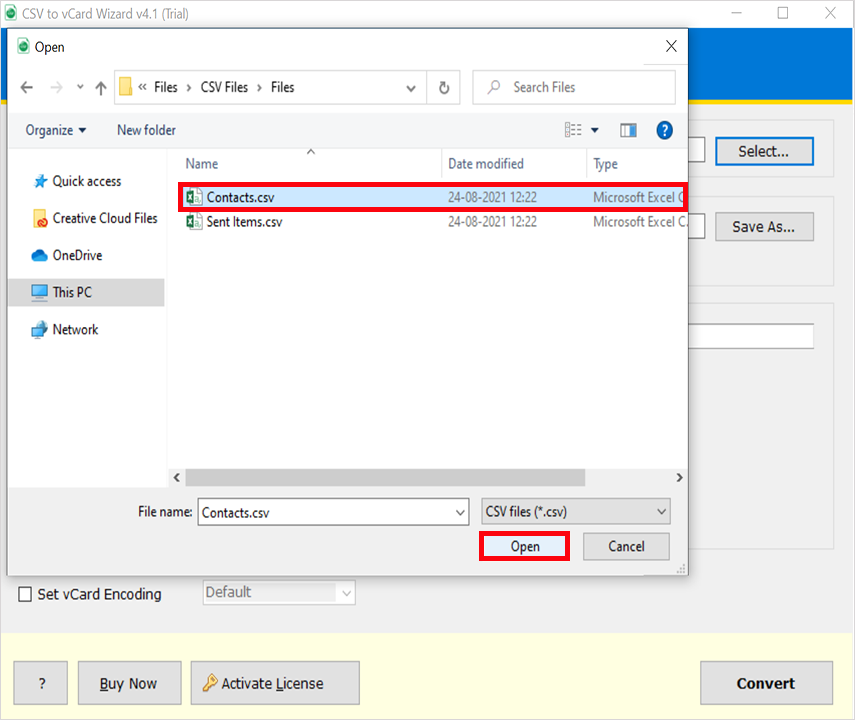Select the Contacts.csv file

pos(432,197)
